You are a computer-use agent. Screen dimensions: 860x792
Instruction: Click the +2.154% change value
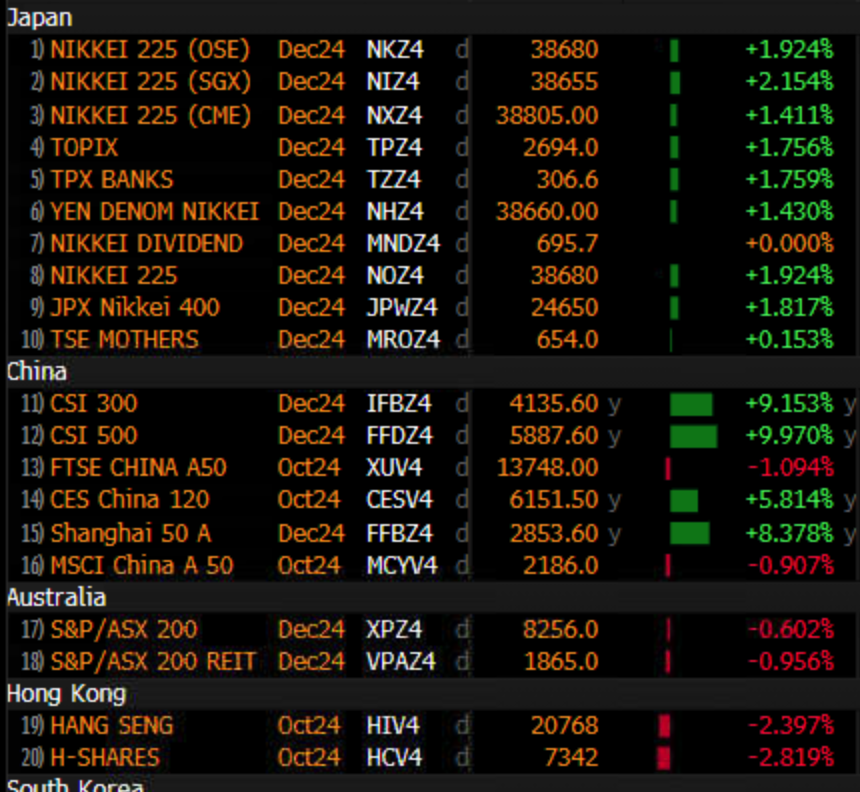(x=790, y=82)
